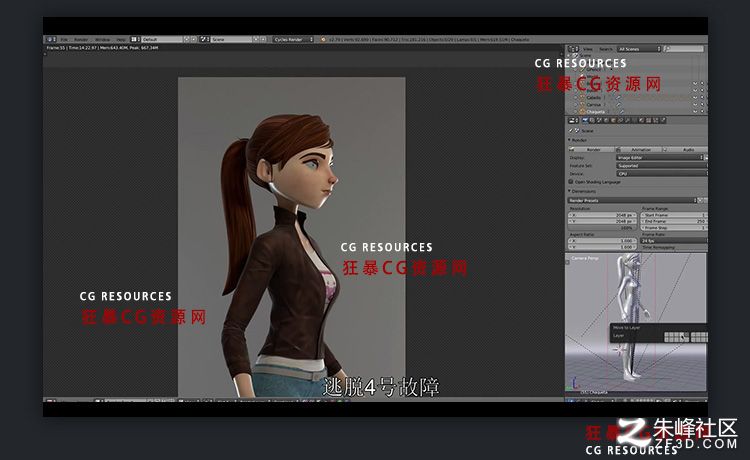This screenshot has height=460, width=750.
Task: Open the Display Image Editor dropdown
Action: coord(660,157)
